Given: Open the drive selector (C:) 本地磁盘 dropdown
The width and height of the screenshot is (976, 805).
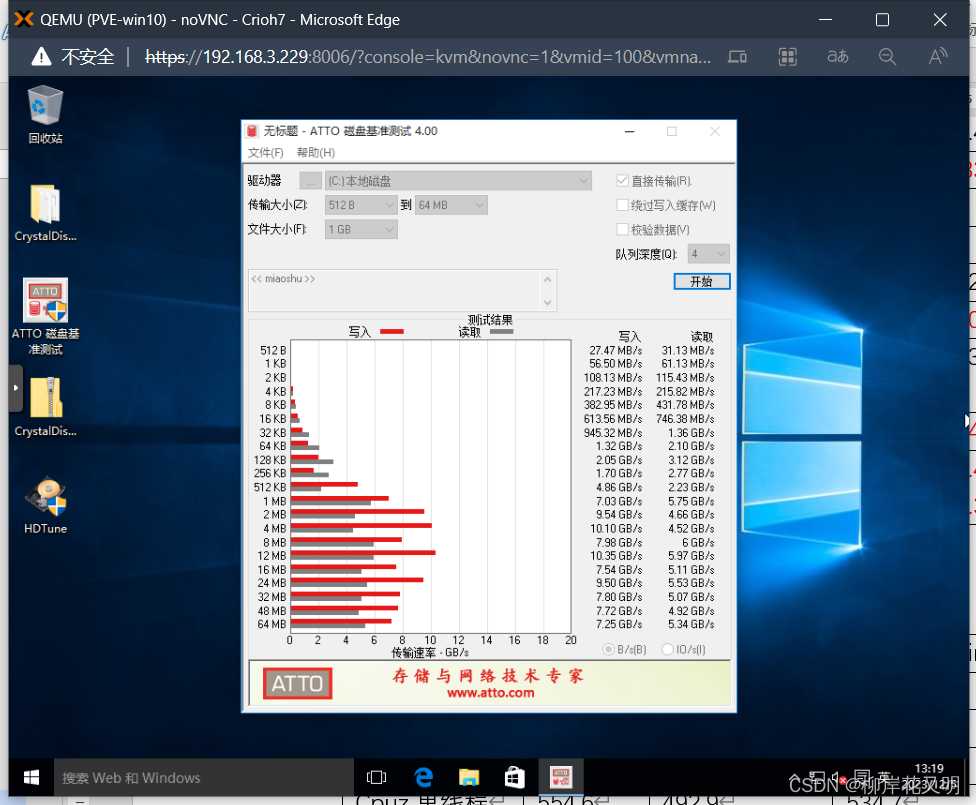Looking at the screenshot, I should click(458, 181).
